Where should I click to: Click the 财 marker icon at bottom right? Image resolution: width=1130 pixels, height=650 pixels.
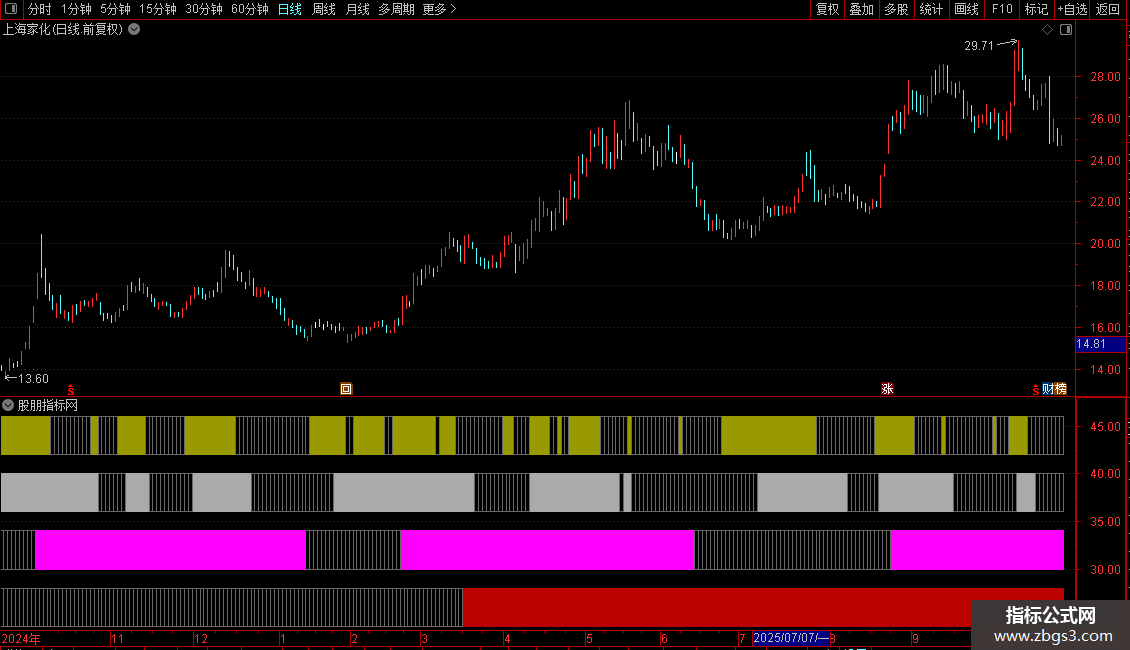coord(1048,388)
